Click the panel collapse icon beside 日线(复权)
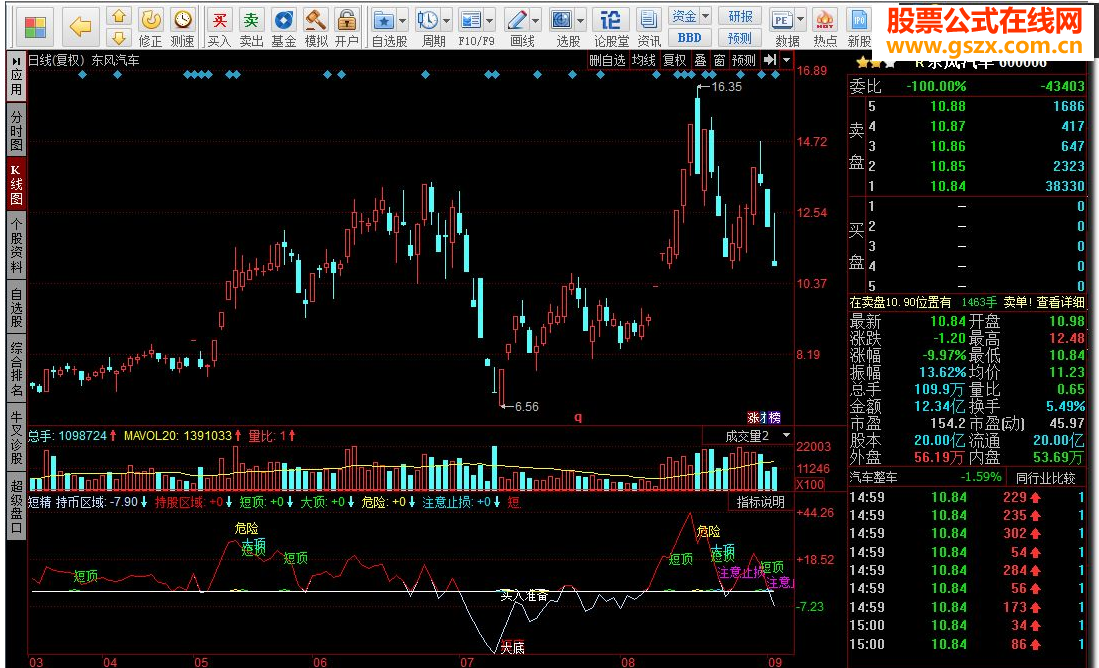 [16, 60]
